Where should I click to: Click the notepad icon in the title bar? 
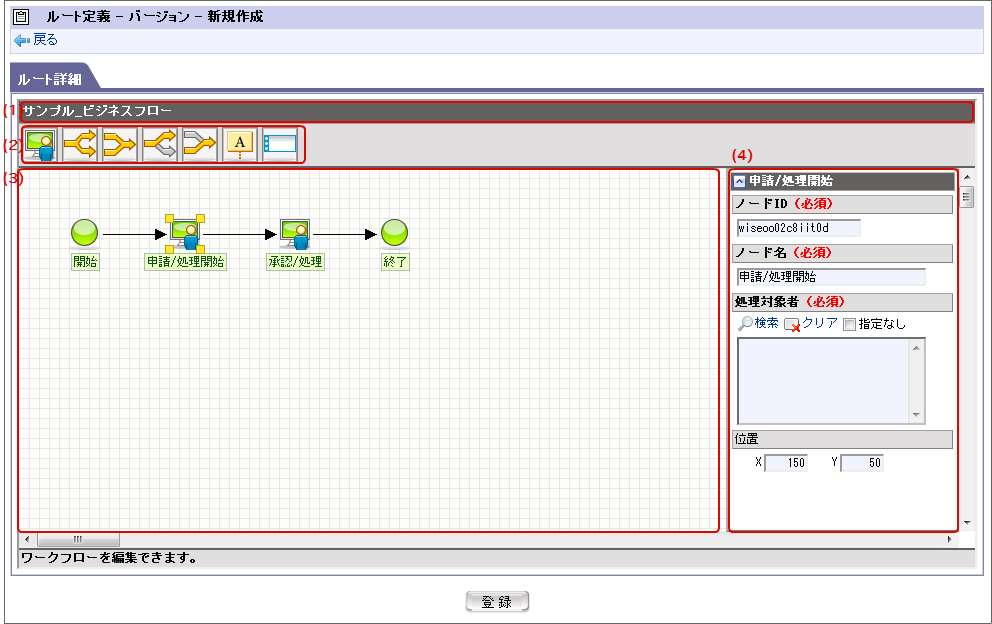pyautogui.click(x=21, y=16)
